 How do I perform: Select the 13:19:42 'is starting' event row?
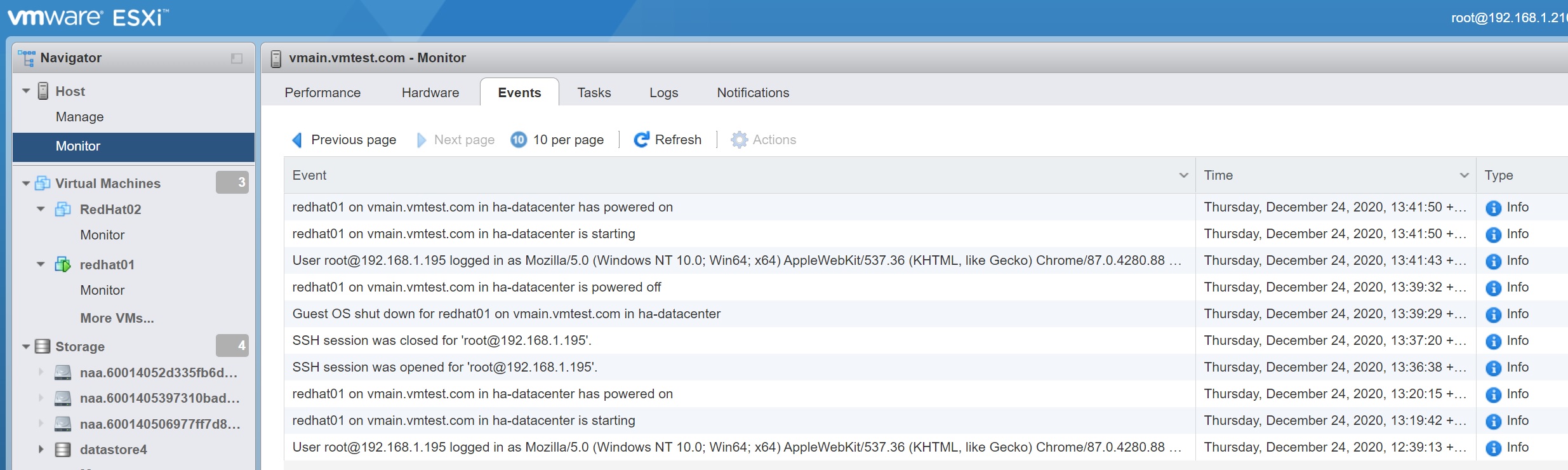coord(926,420)
